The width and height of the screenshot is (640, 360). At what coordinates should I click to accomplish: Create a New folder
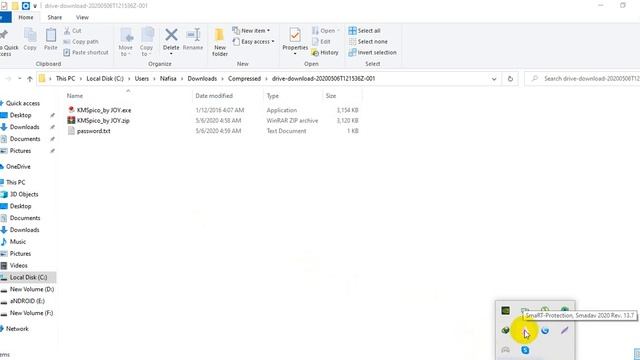pos(220,42)
